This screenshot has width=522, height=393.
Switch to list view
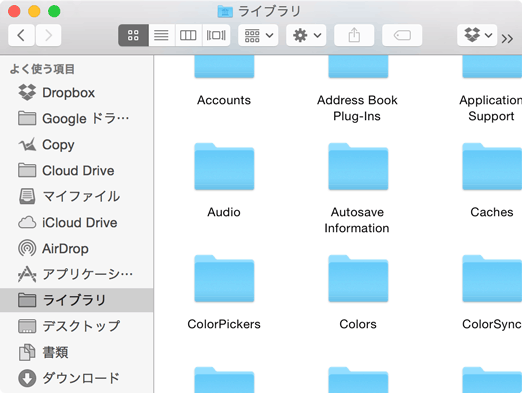point(161,35)
